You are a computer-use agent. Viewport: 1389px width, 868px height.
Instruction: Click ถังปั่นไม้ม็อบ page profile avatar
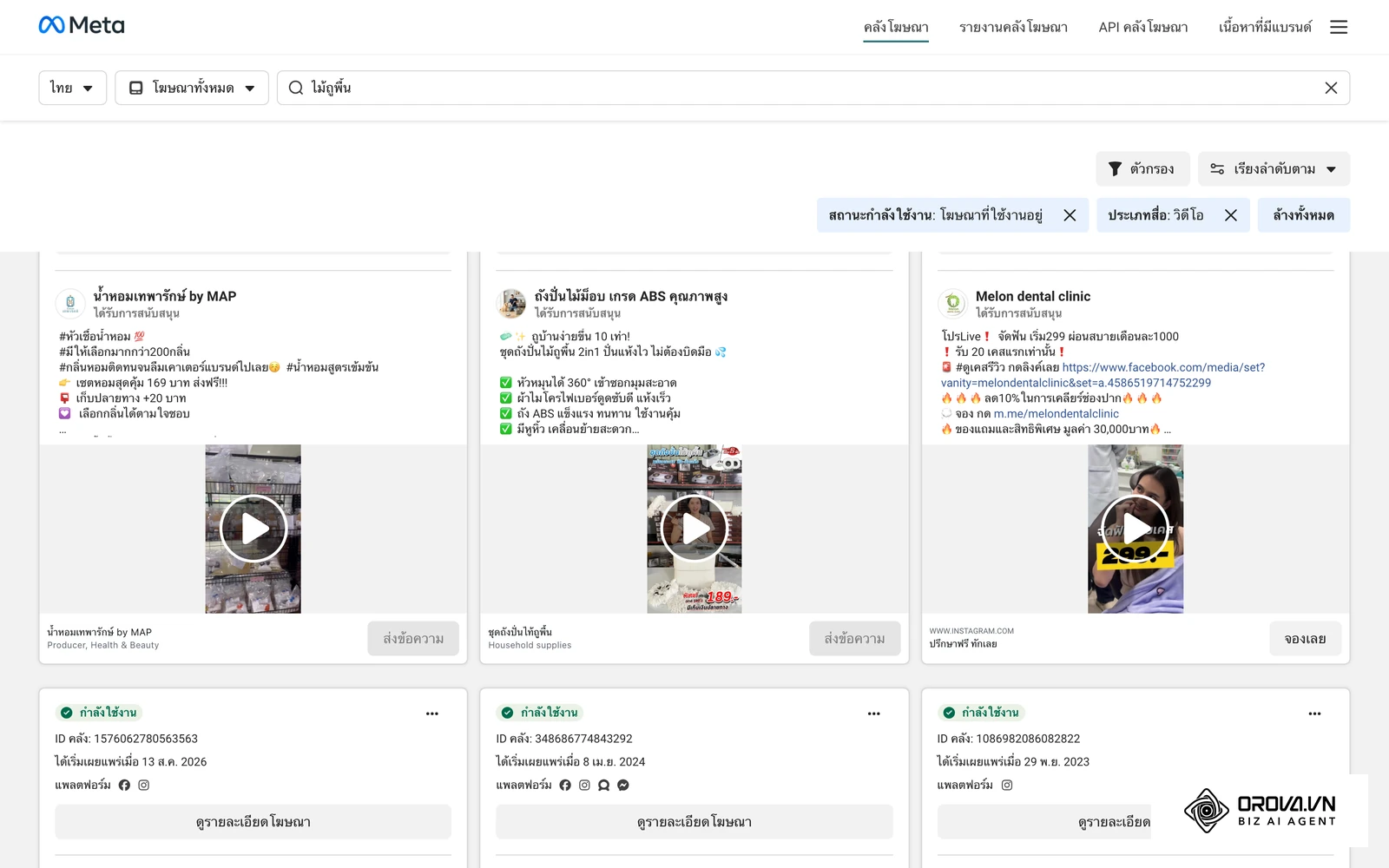[x=511, y=303]
